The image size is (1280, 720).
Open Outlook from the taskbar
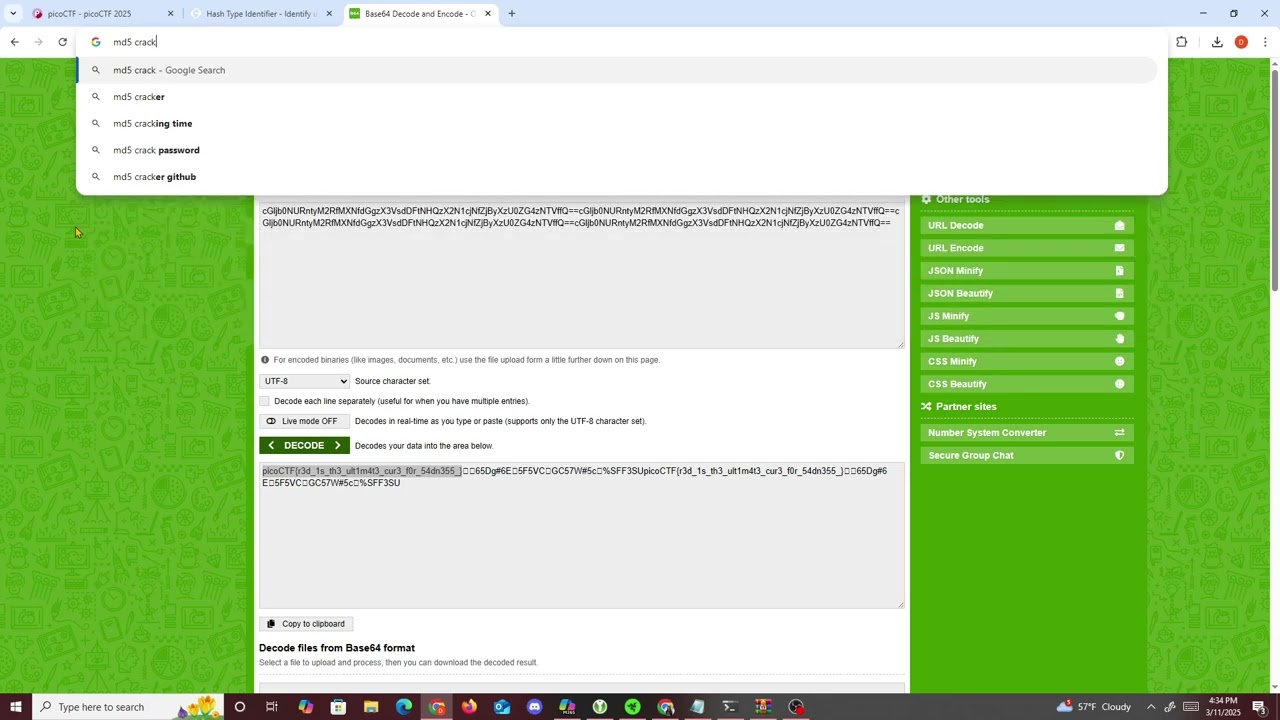[502, 707]
